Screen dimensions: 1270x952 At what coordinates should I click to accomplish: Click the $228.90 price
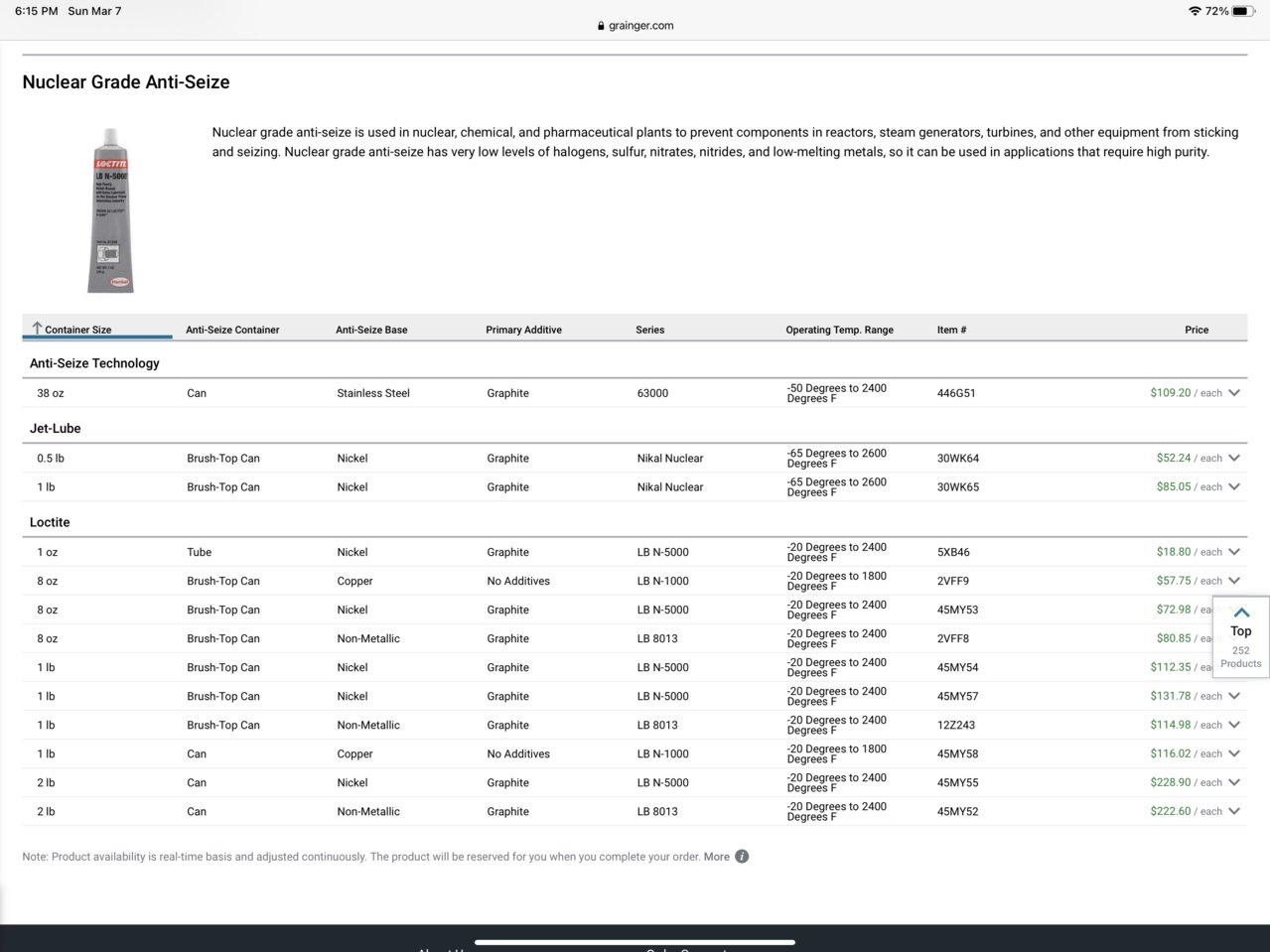(x=1171, y=782)
